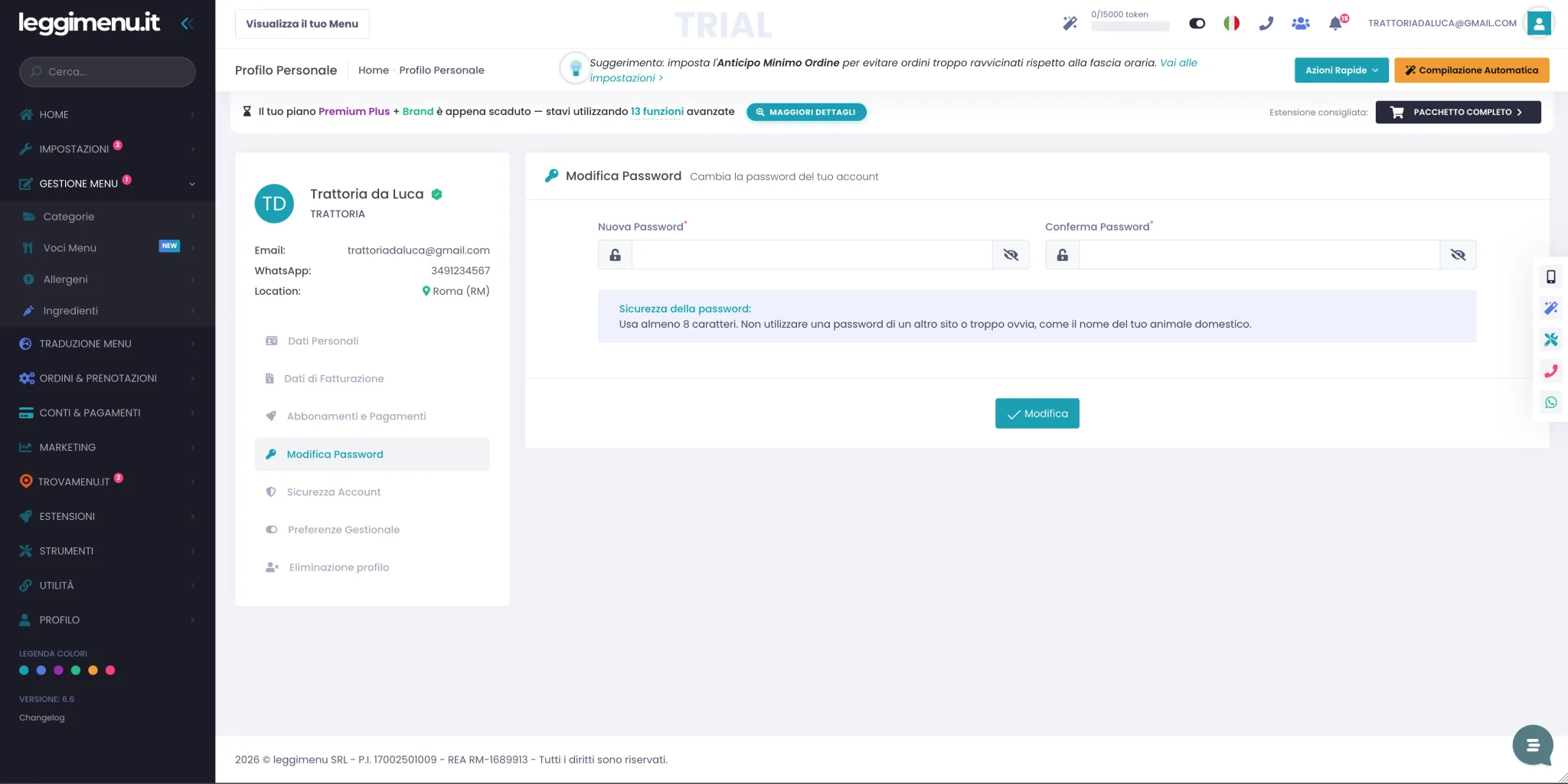1568x784 pixels.
Task: Click Compilazione Automatica button
Action: 1472,70
